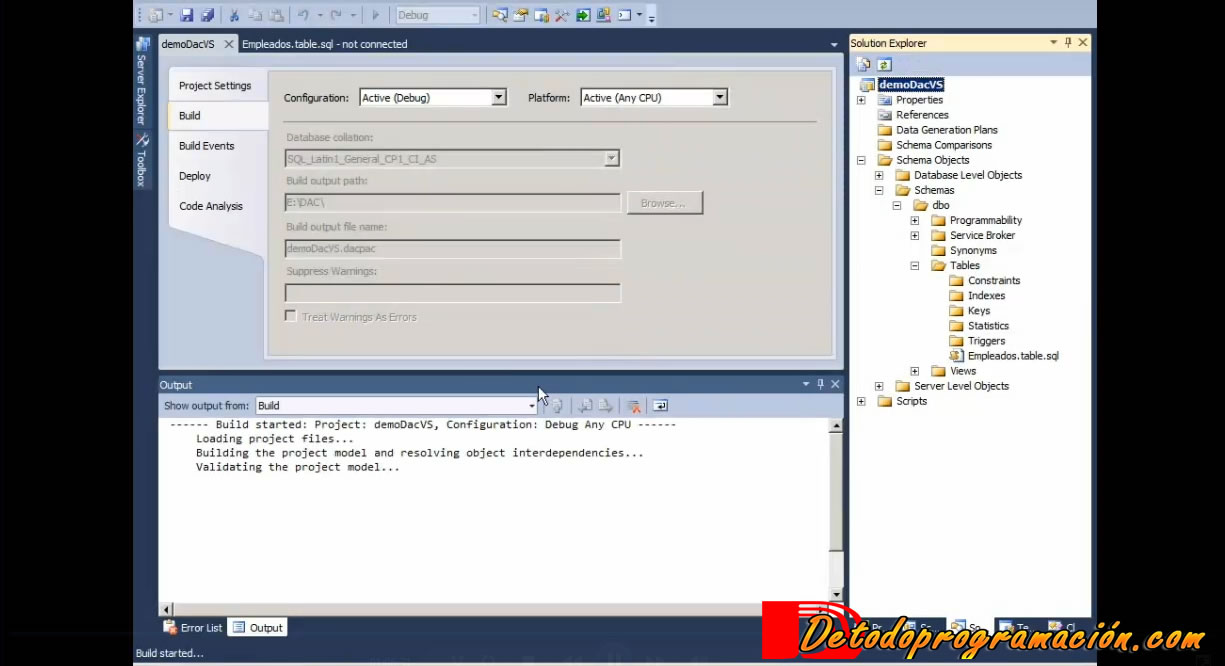
Task: Toggle auto-hide pin on Solution Explorer
Action: (x=1068, y=42)
